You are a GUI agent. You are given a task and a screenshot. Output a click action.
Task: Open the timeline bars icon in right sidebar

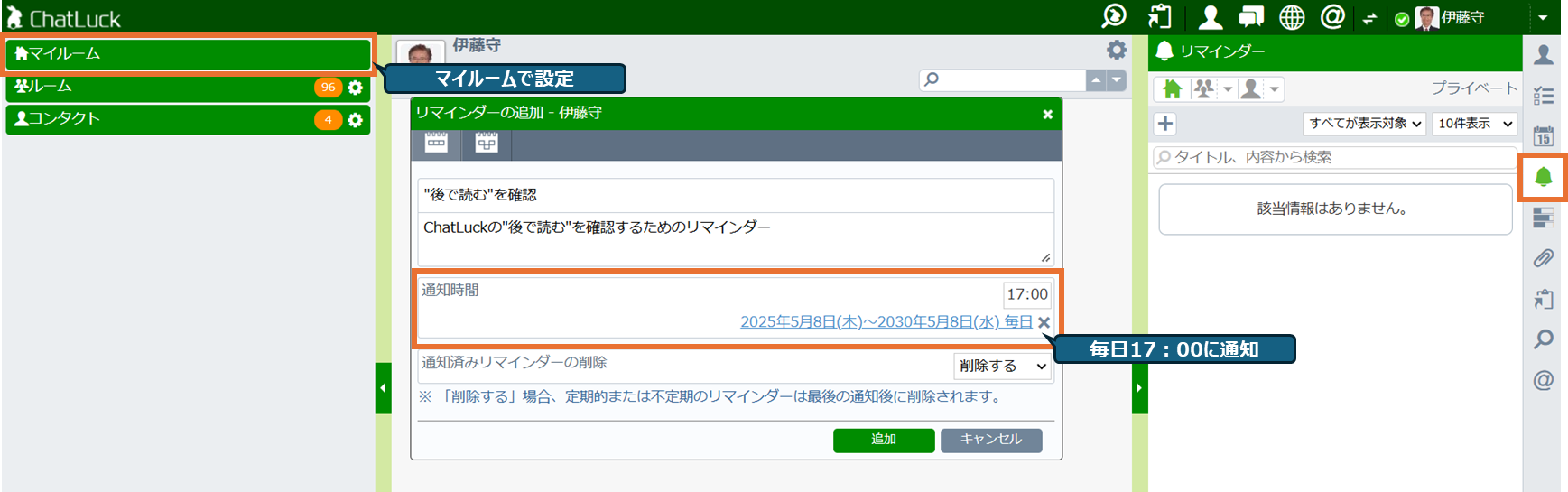tap(1544, 218)
